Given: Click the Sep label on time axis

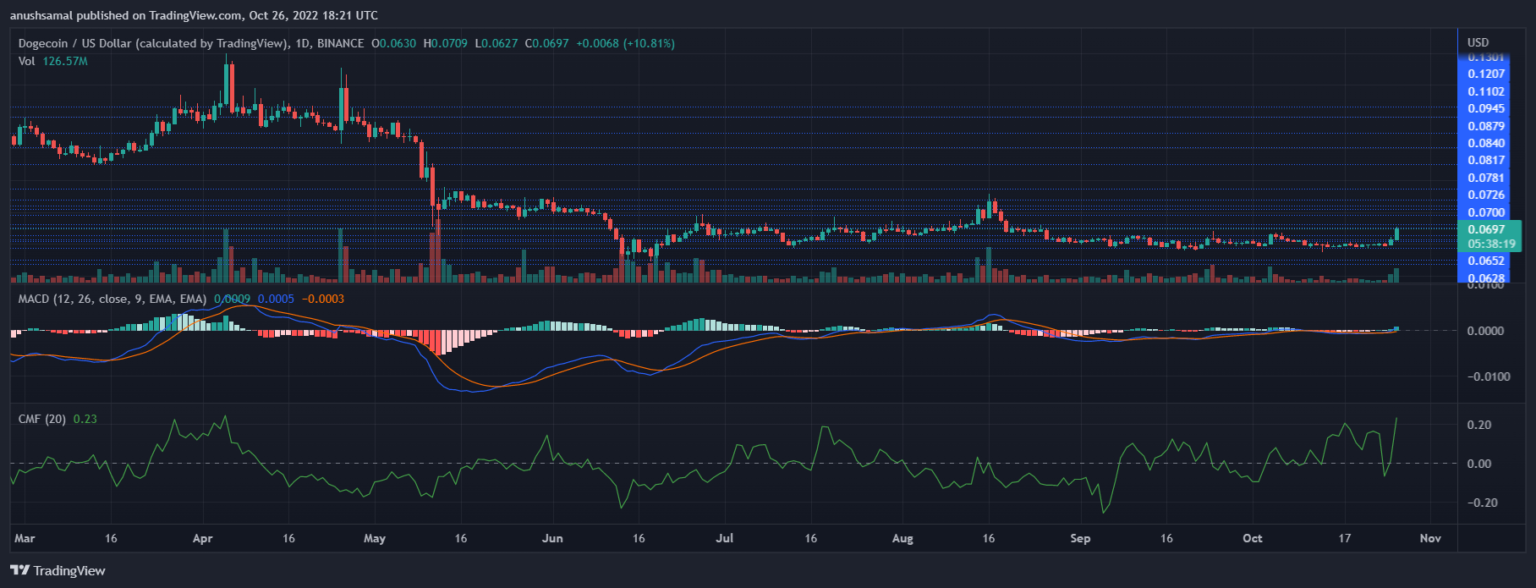Looking at the screenshot, I should pyautogui.click(x=1079, y=538).
